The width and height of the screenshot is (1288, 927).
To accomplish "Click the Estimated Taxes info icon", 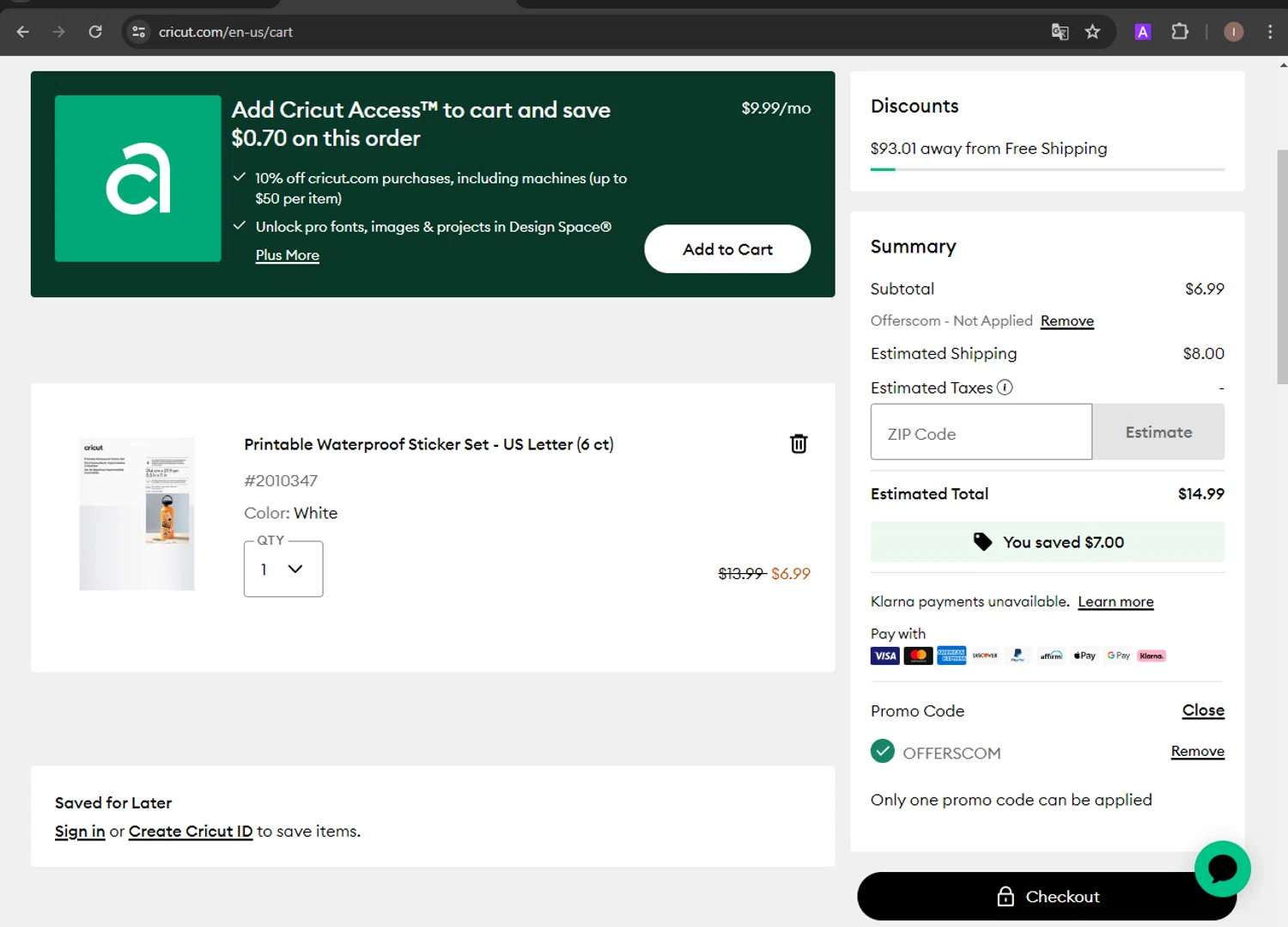I will coord(1005,387).
